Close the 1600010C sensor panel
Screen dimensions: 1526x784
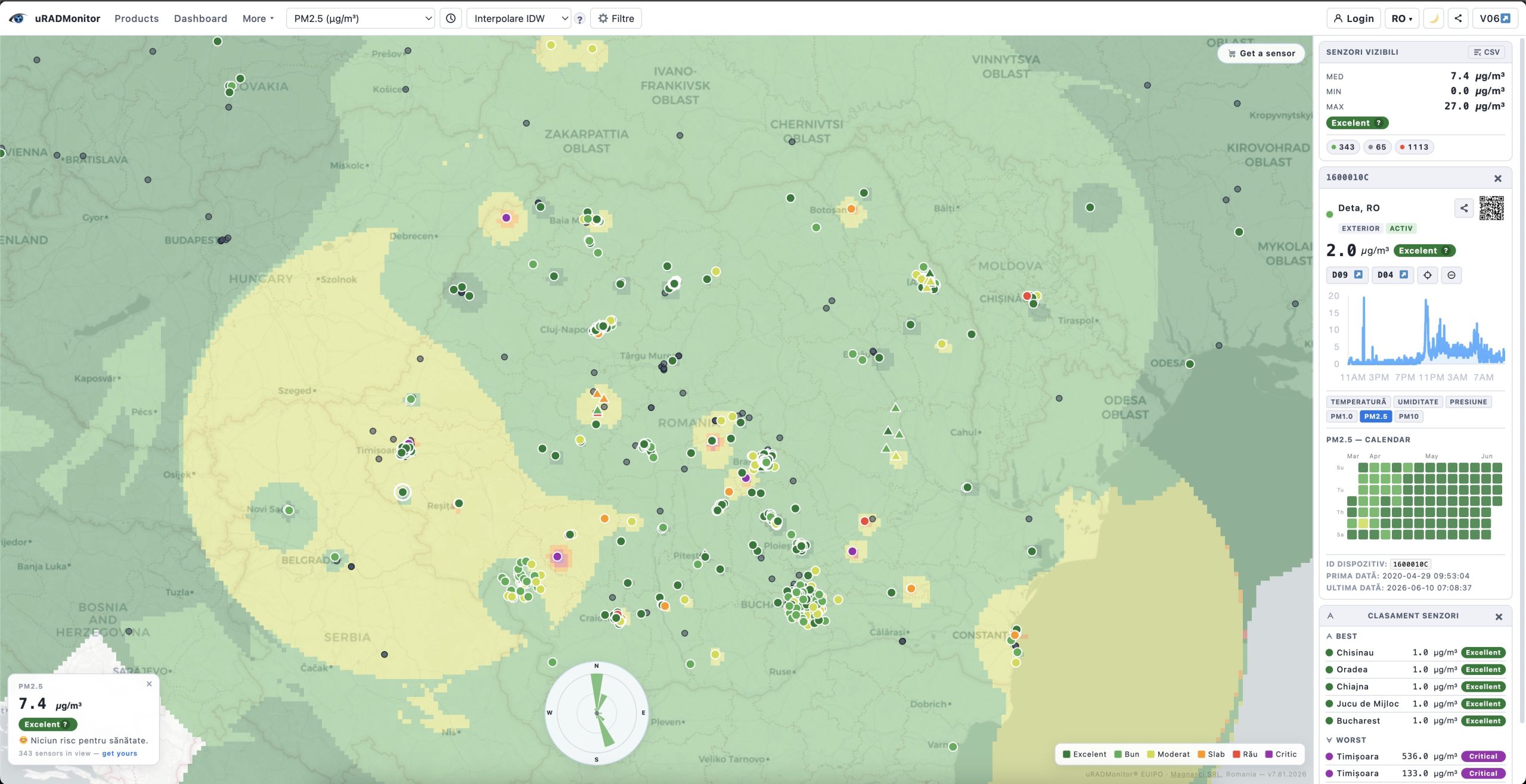coord(1497,178)
